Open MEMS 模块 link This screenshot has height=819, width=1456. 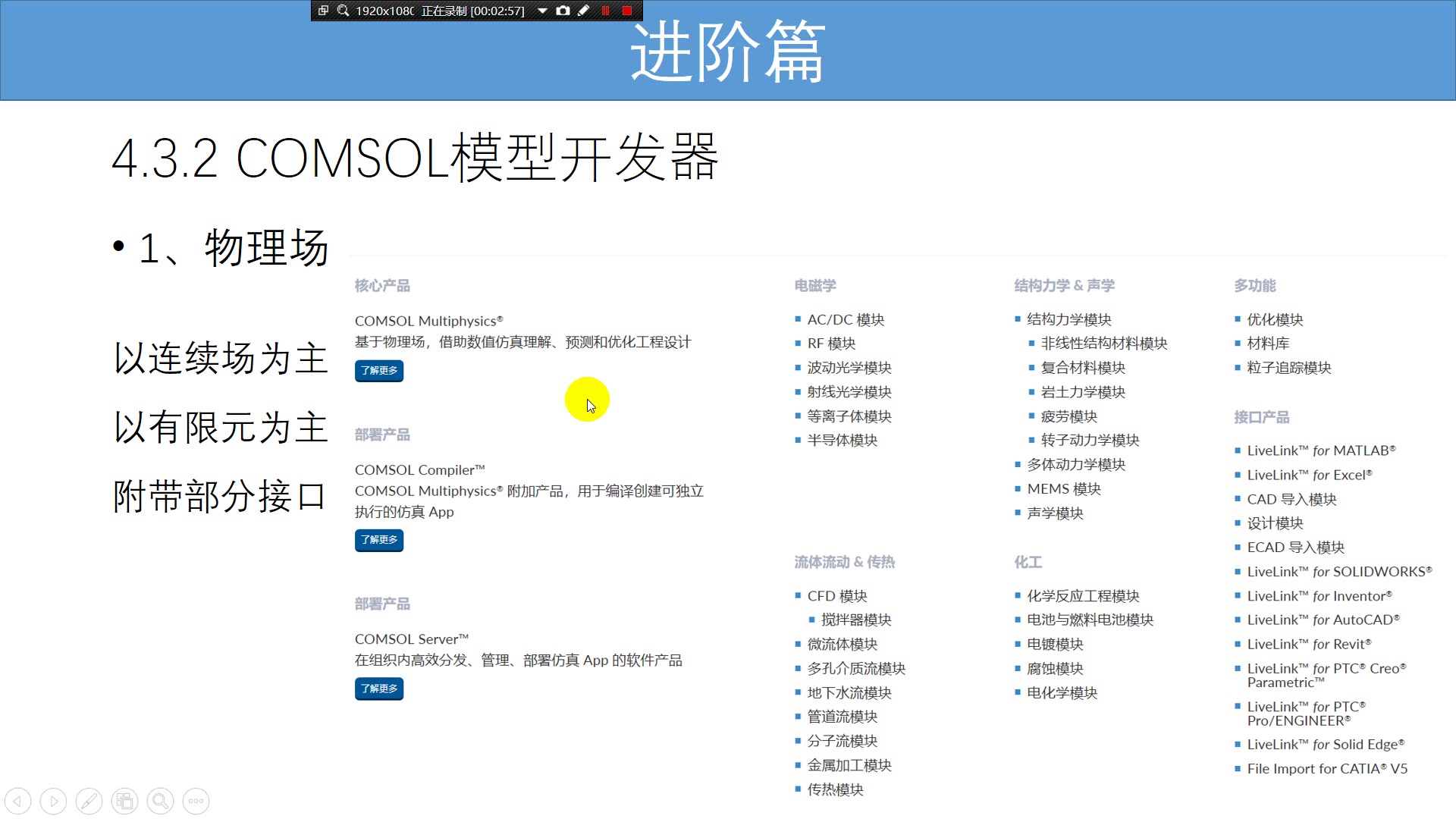pyautogui.click(x=1064, y=489)
